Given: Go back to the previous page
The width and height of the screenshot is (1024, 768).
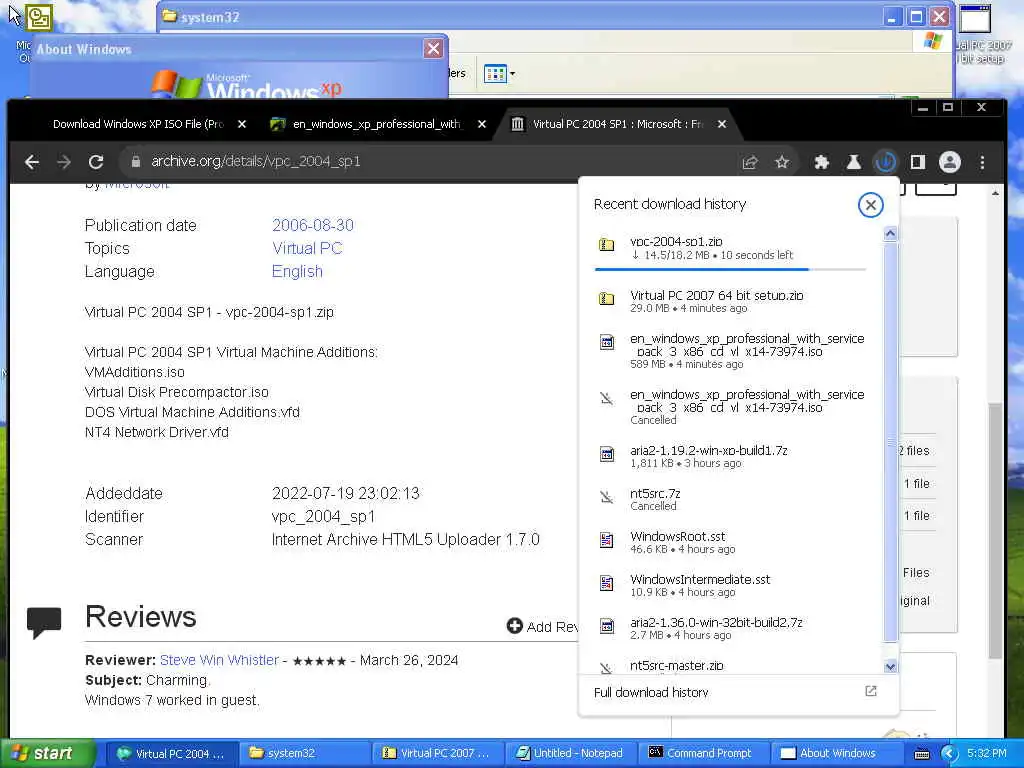Looking at the screenshot, I should (32, 162).
